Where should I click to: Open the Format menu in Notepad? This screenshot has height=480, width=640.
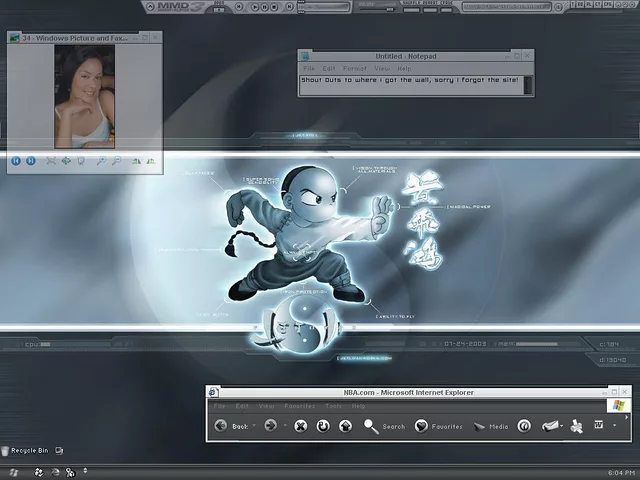(x=355, y=68)
